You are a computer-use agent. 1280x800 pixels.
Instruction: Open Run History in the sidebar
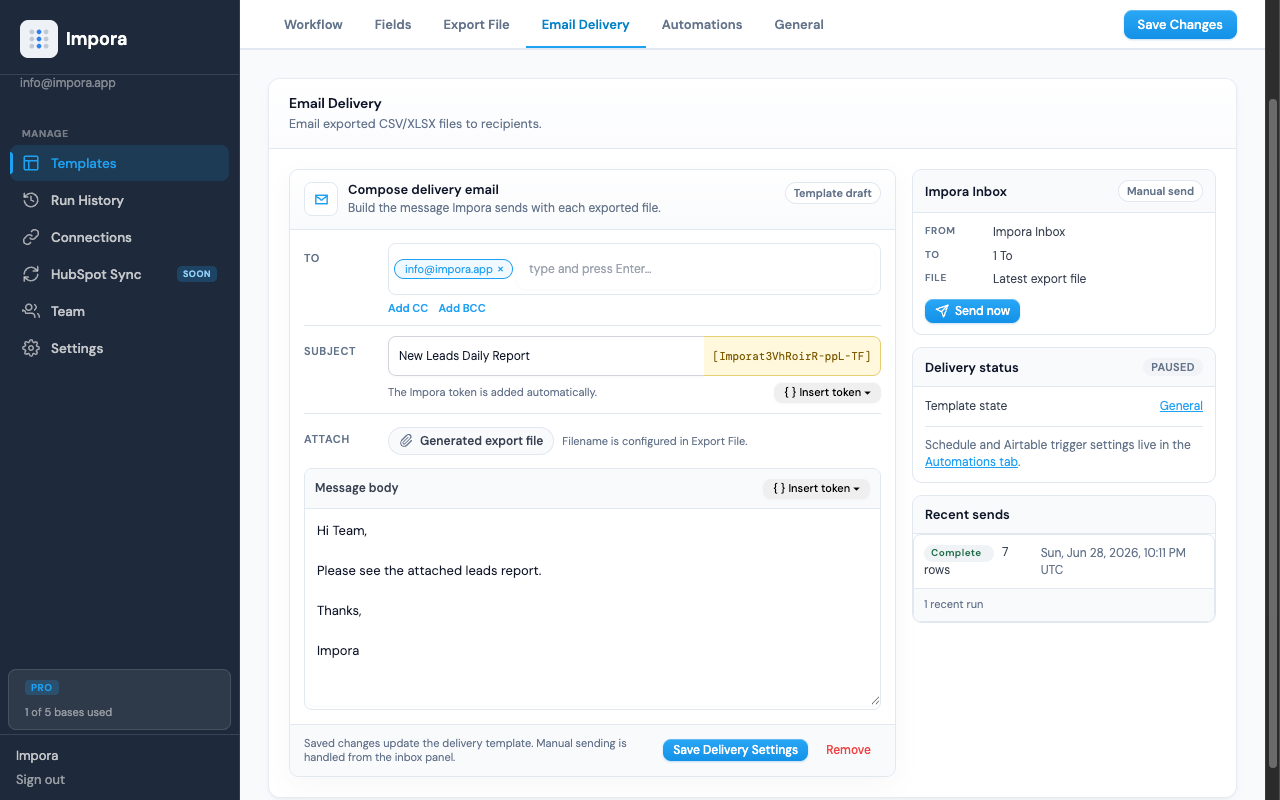click(x=120, y=200)
